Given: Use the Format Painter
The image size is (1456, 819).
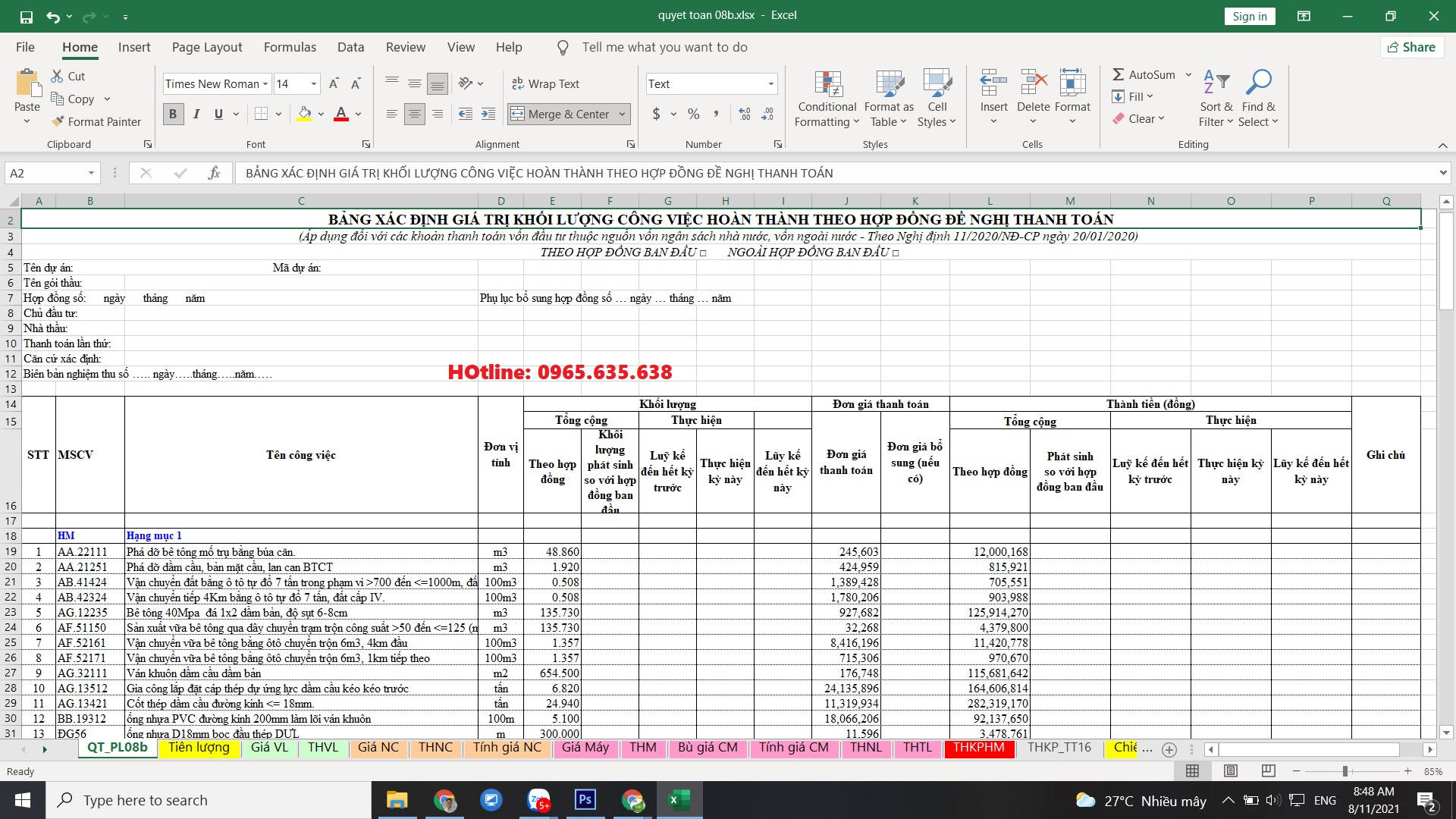Looking at the screenshot, I should click(97, 121).
